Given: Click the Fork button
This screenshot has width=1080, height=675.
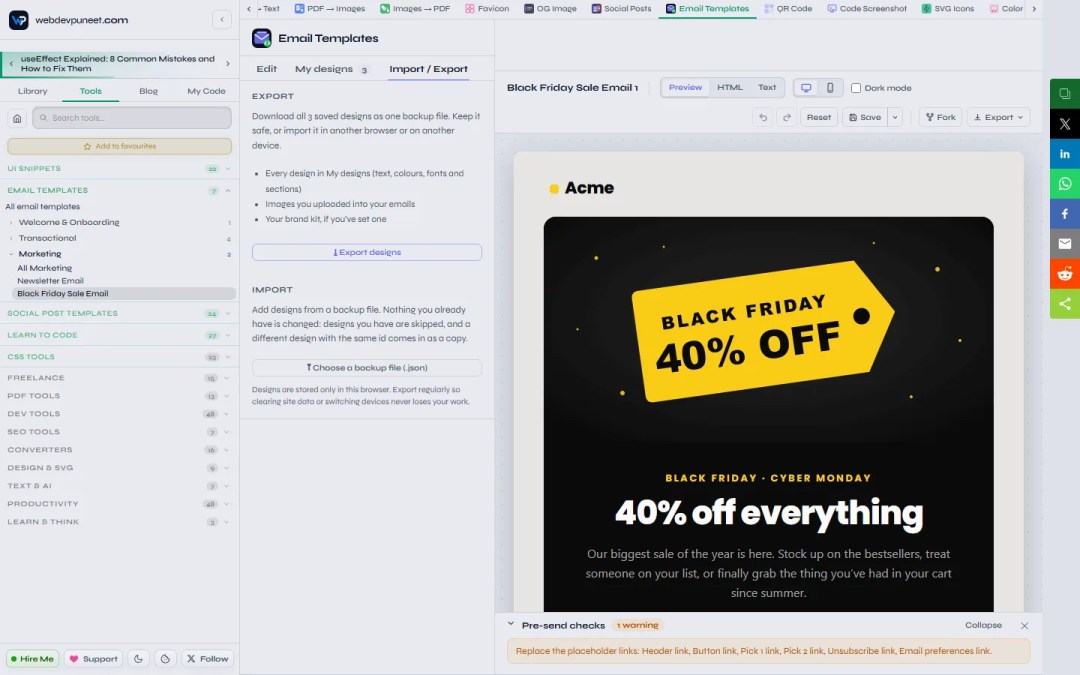Looking at the screenshot, I should click(940, 117).
